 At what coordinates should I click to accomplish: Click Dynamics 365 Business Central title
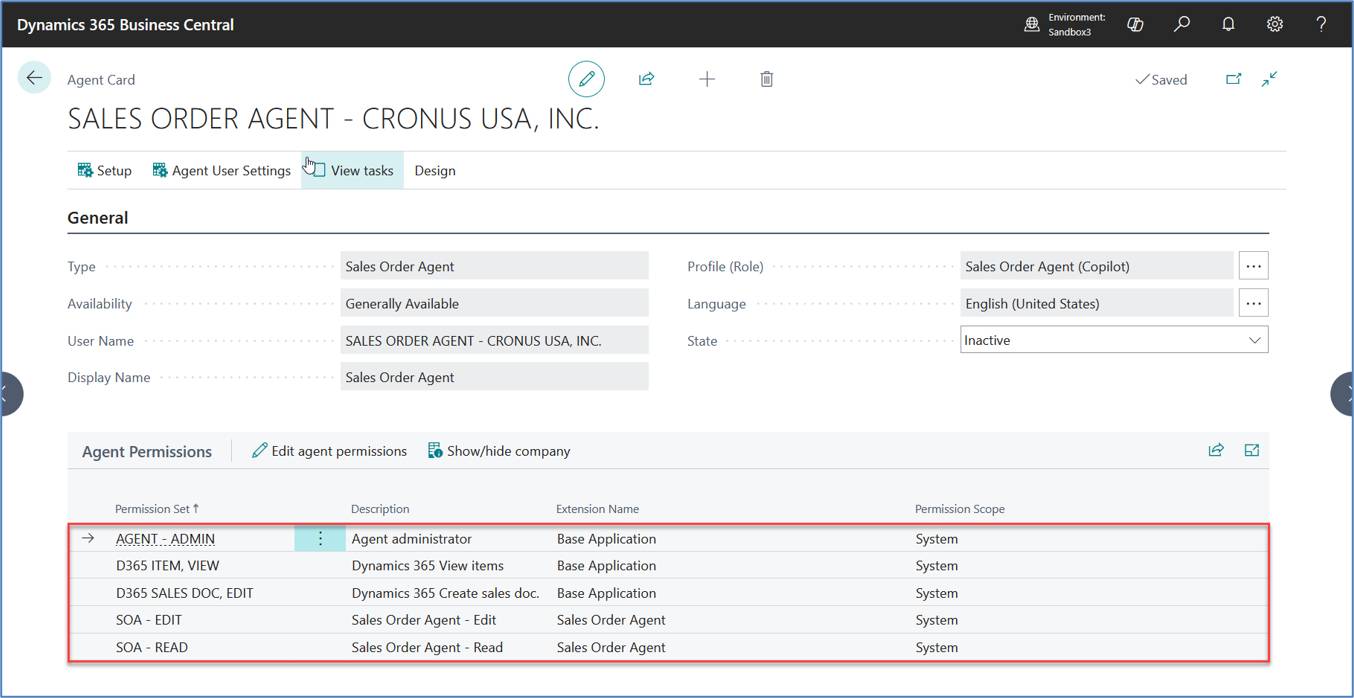coord(125,24)
